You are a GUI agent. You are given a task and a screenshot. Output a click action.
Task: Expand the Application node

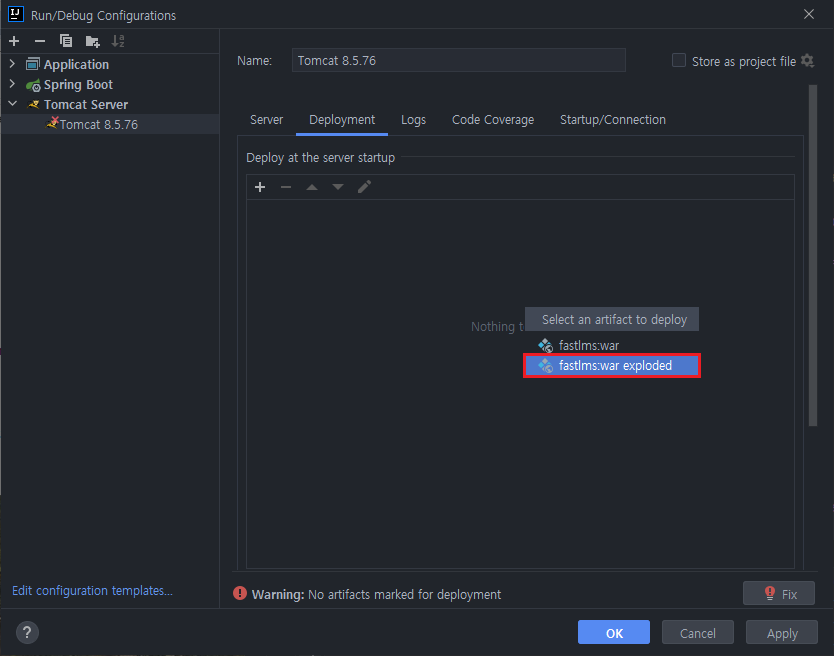coord(13,64)
